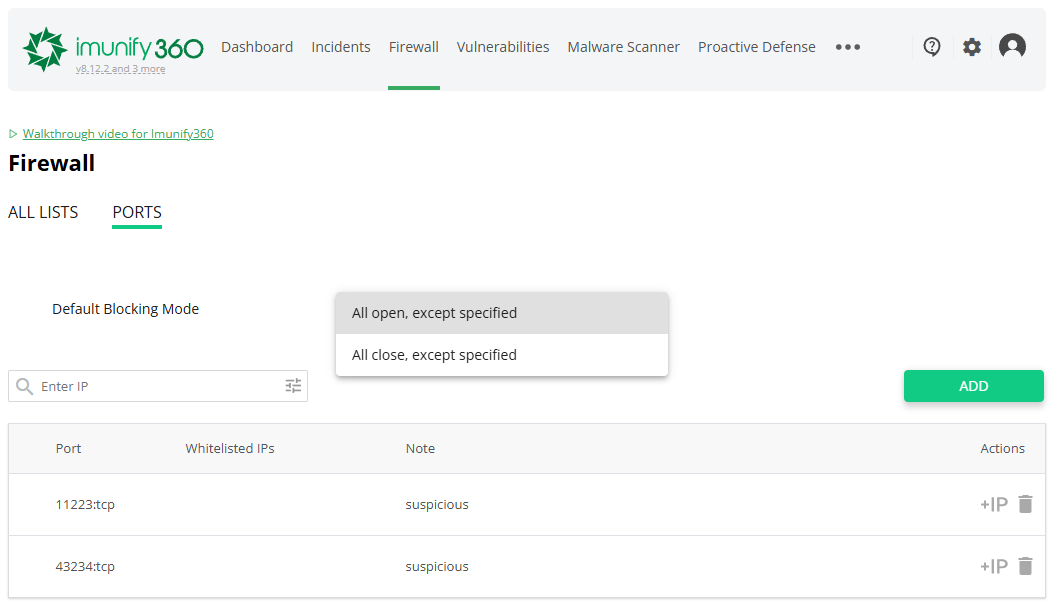This screenshot has width=1055, height=613.
Task: Open the user profile avatar
Action: [x=1012, y=47]
